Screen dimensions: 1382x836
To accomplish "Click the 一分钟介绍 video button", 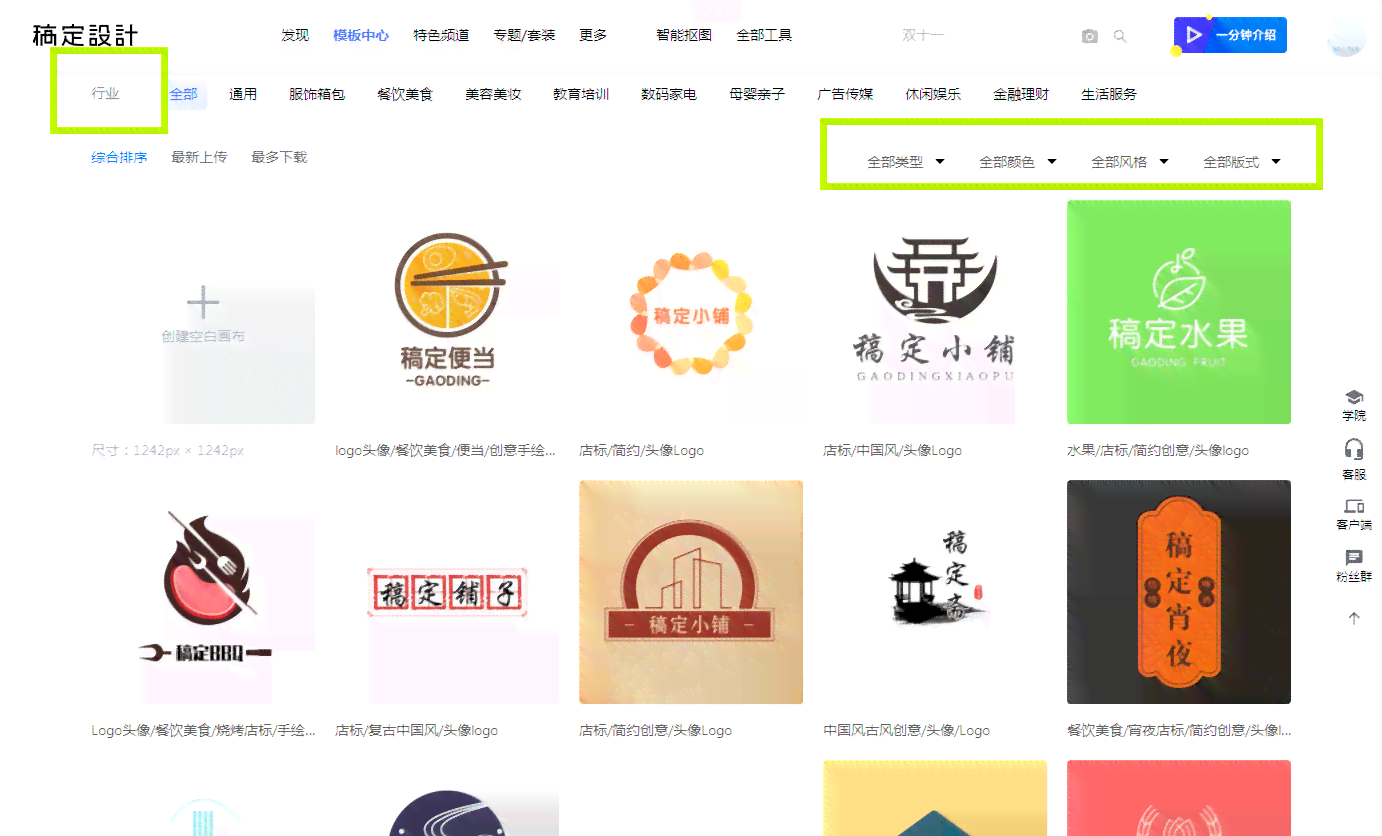I will pos(1231,35).
